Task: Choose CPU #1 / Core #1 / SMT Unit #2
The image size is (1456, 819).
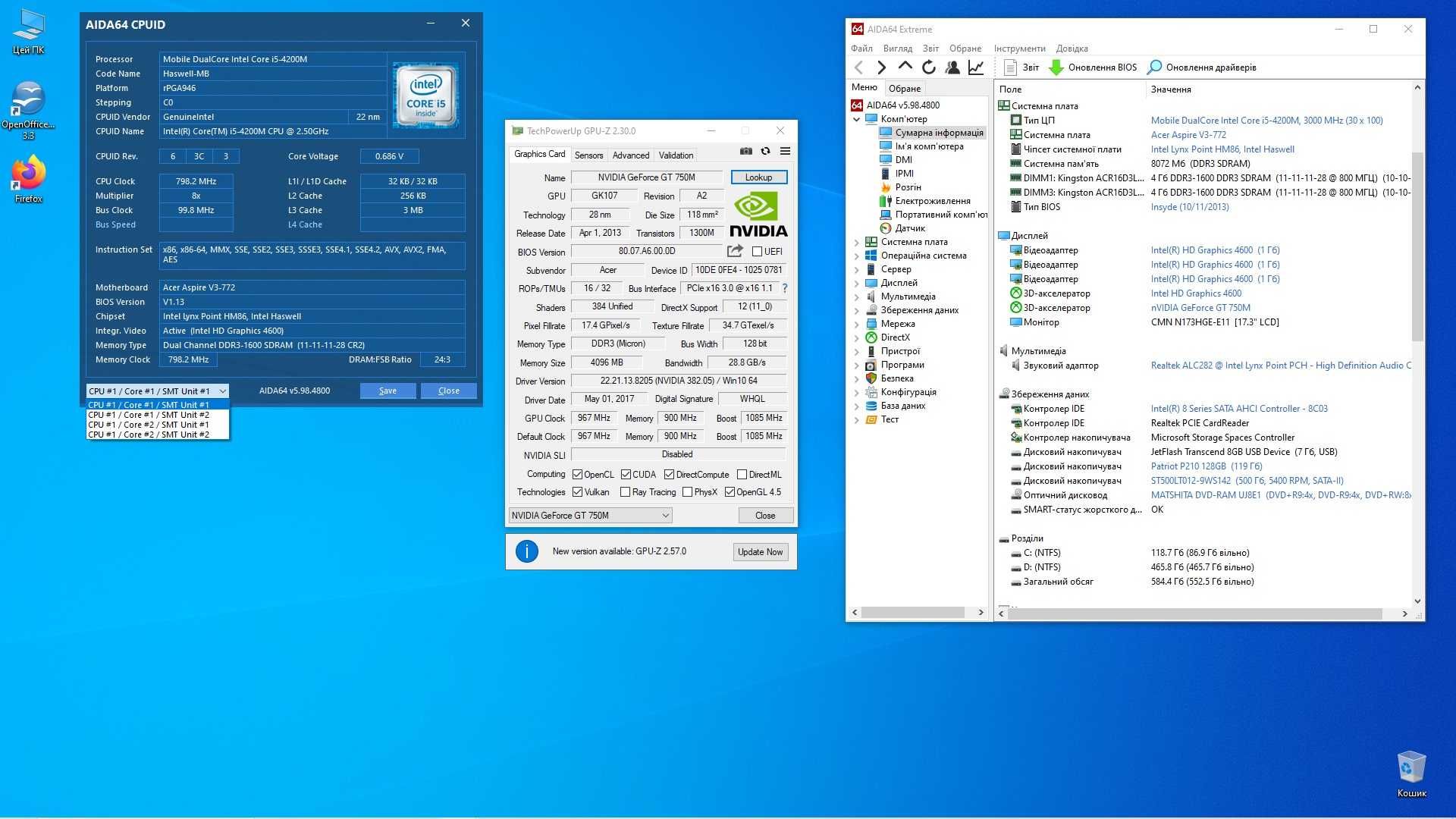Action: pos(157,415)
